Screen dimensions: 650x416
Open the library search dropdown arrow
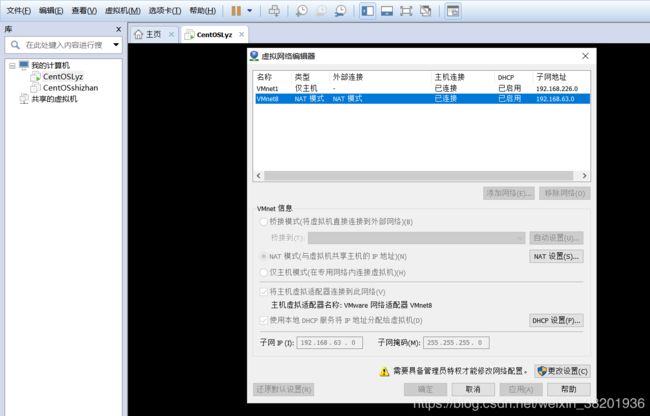116,45
